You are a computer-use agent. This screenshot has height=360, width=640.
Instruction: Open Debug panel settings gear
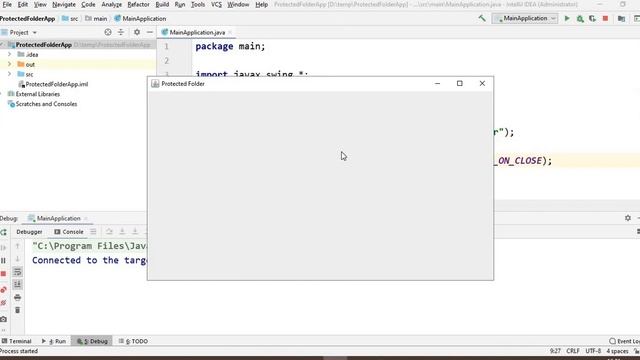click(x=628, y=218)
